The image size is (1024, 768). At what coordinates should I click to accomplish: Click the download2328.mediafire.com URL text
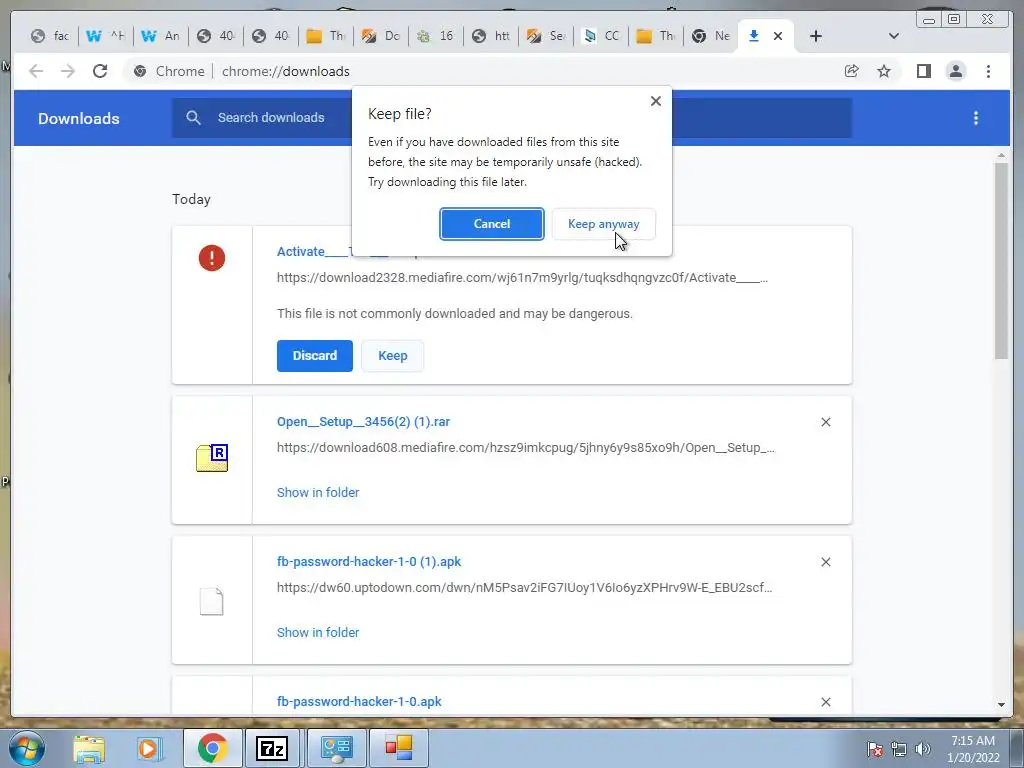(522, 278)
